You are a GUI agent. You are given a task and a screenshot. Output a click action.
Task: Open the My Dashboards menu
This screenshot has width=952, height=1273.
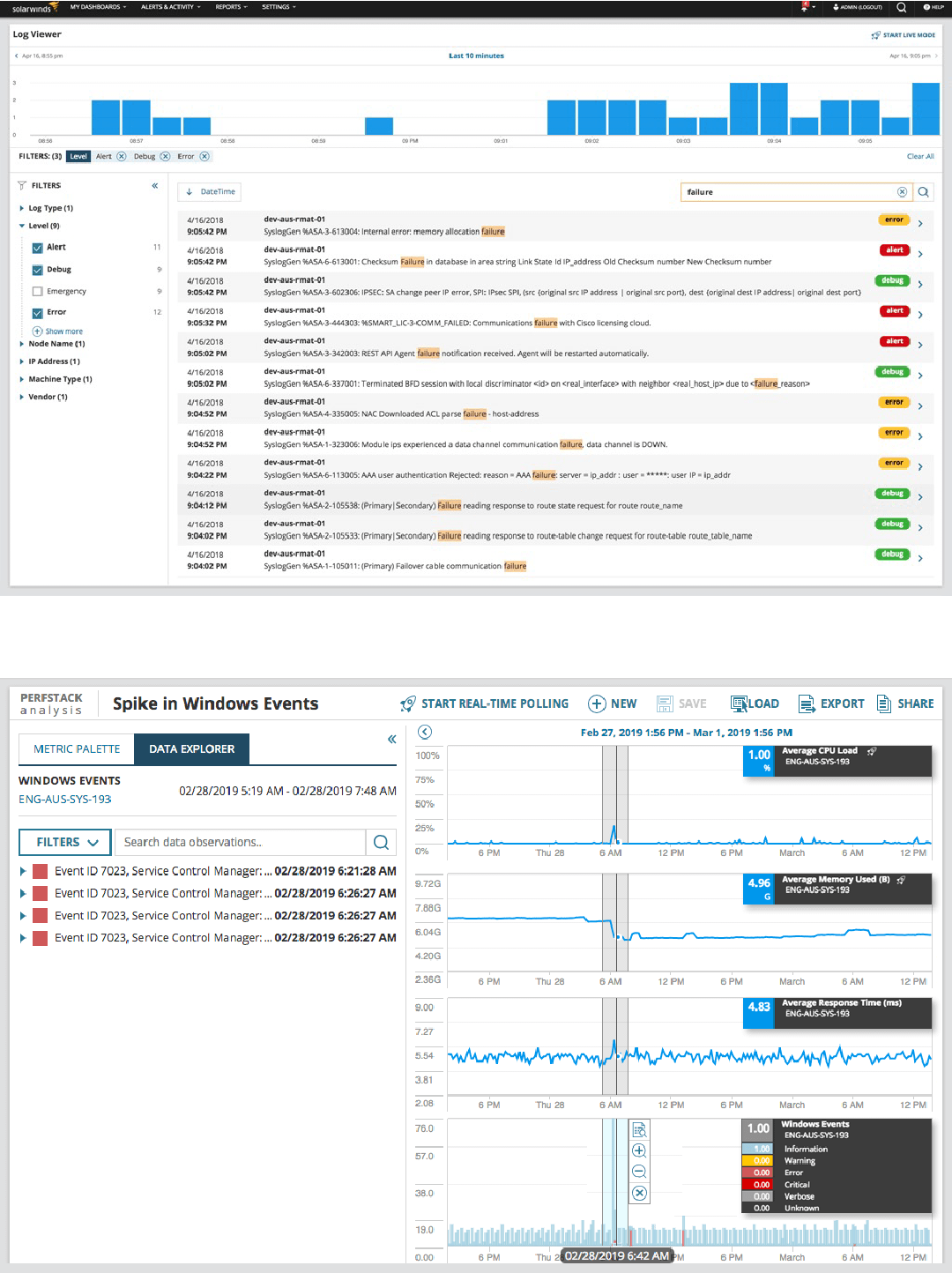[98, 7]
